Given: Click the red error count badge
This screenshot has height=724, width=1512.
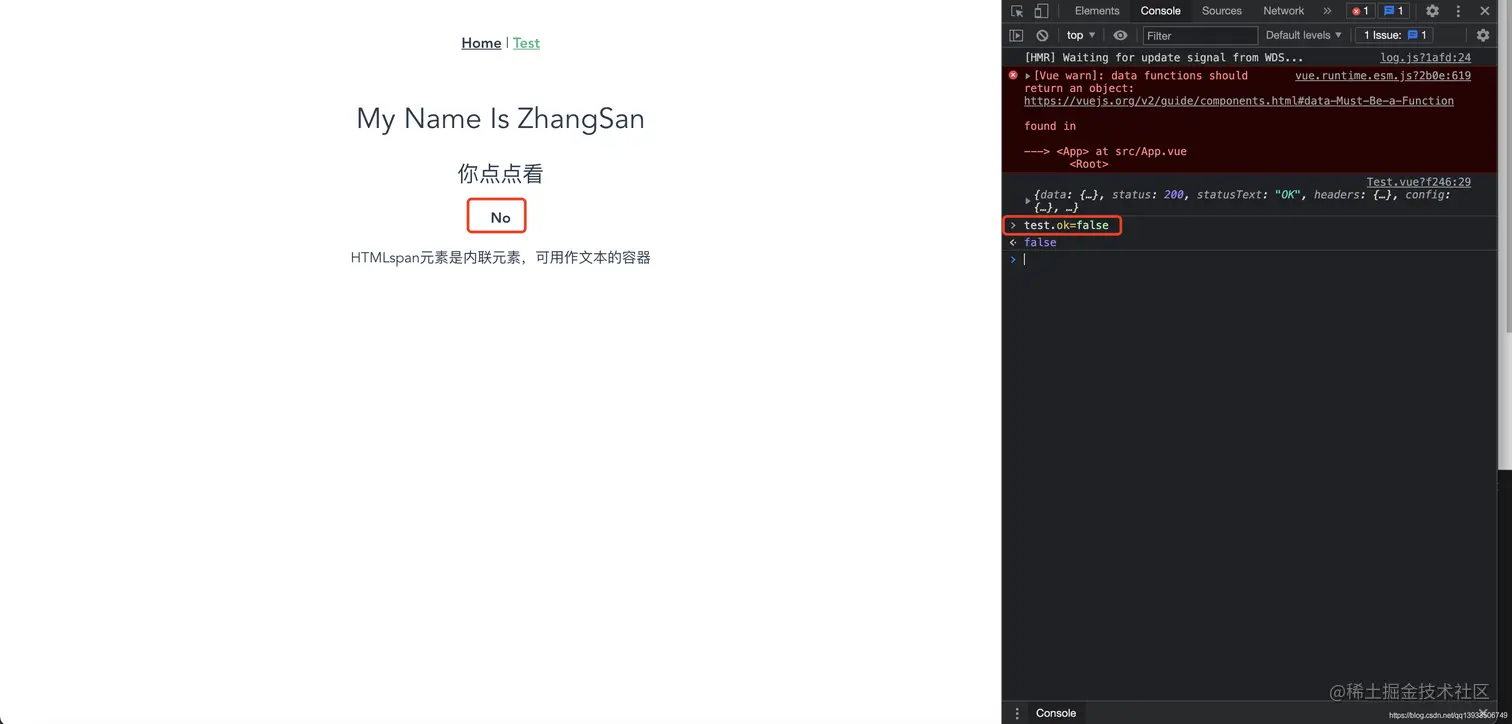Looking at the screenshot, I should click(1360, 11).
